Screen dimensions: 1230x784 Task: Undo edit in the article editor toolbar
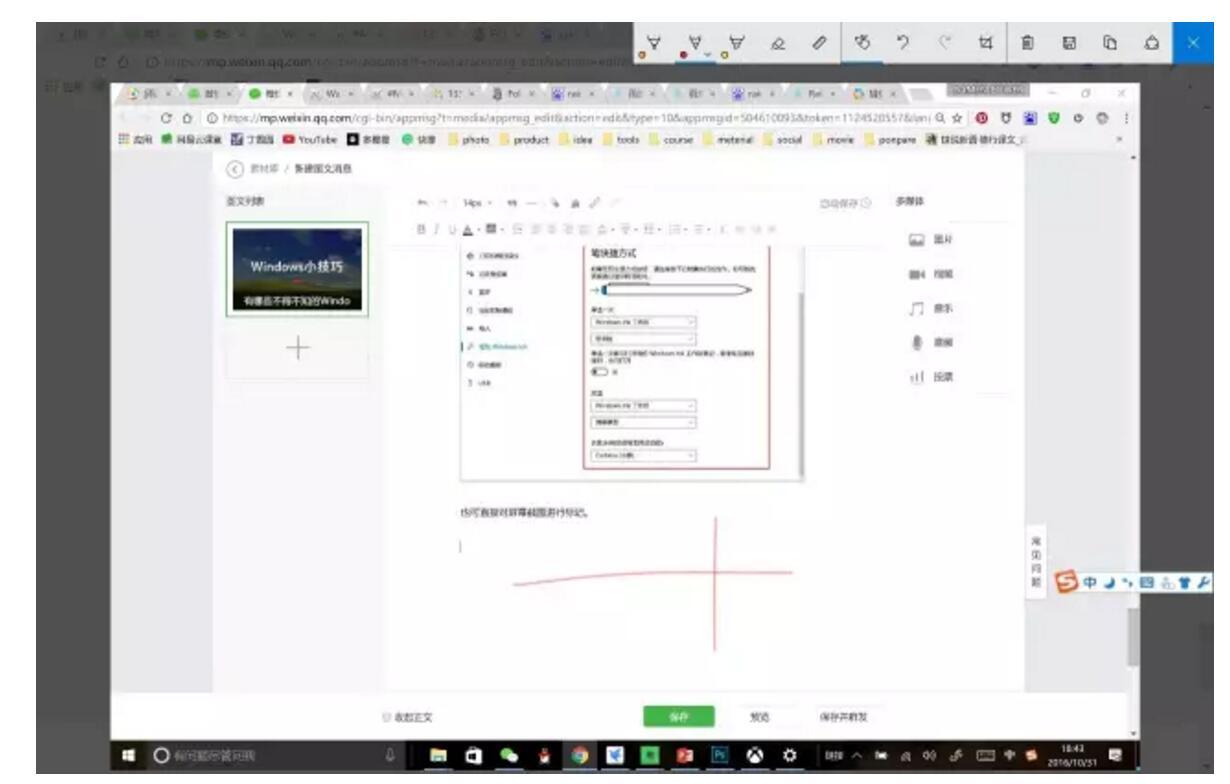tap(424, 201)
